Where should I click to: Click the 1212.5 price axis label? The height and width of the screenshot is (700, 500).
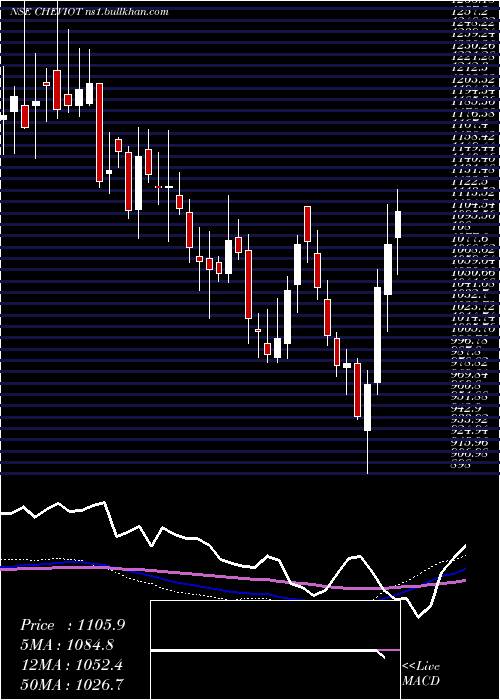(x=471, y=68)
